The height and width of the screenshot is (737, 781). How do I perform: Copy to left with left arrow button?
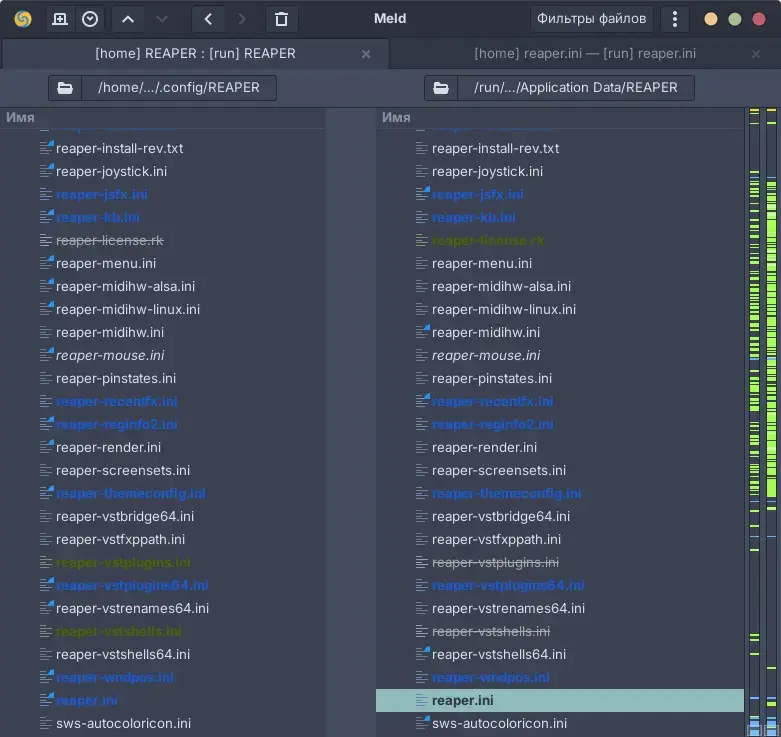[x=207, y=19]
